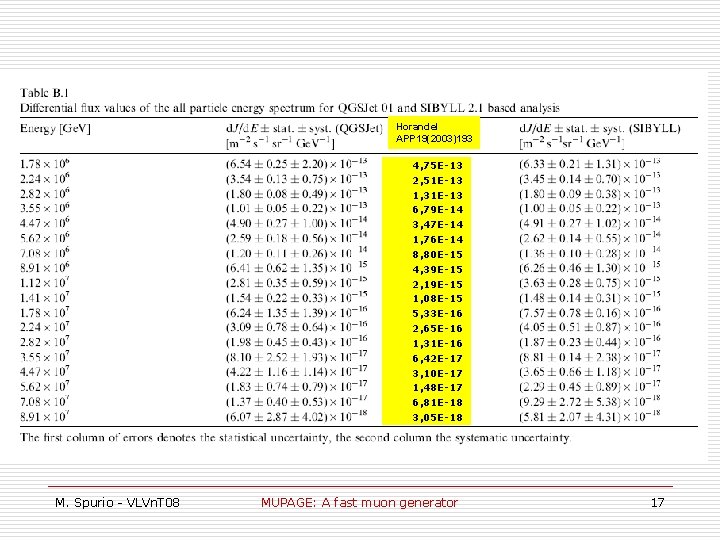Select energy value '3.55 × 10⁶'
Viewport: 720px width, 540px height.
click(45, 208)
